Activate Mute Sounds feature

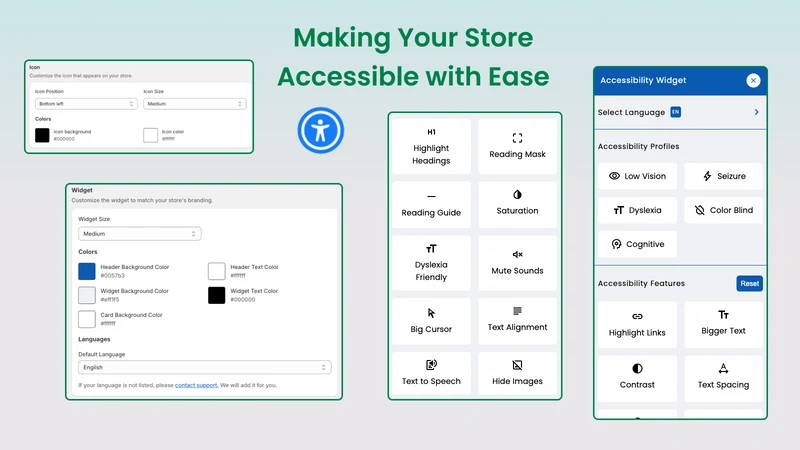[517, 263]
